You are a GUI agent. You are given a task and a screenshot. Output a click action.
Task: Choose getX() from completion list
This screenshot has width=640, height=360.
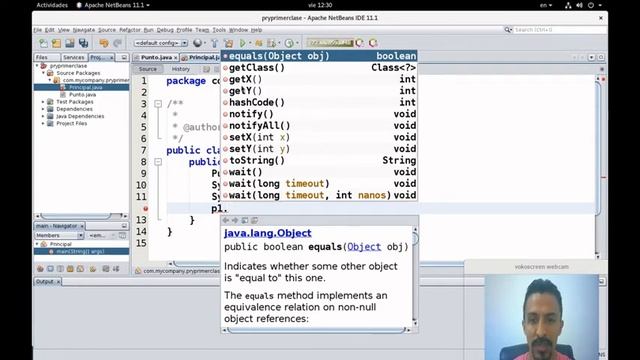click(320, 79)
